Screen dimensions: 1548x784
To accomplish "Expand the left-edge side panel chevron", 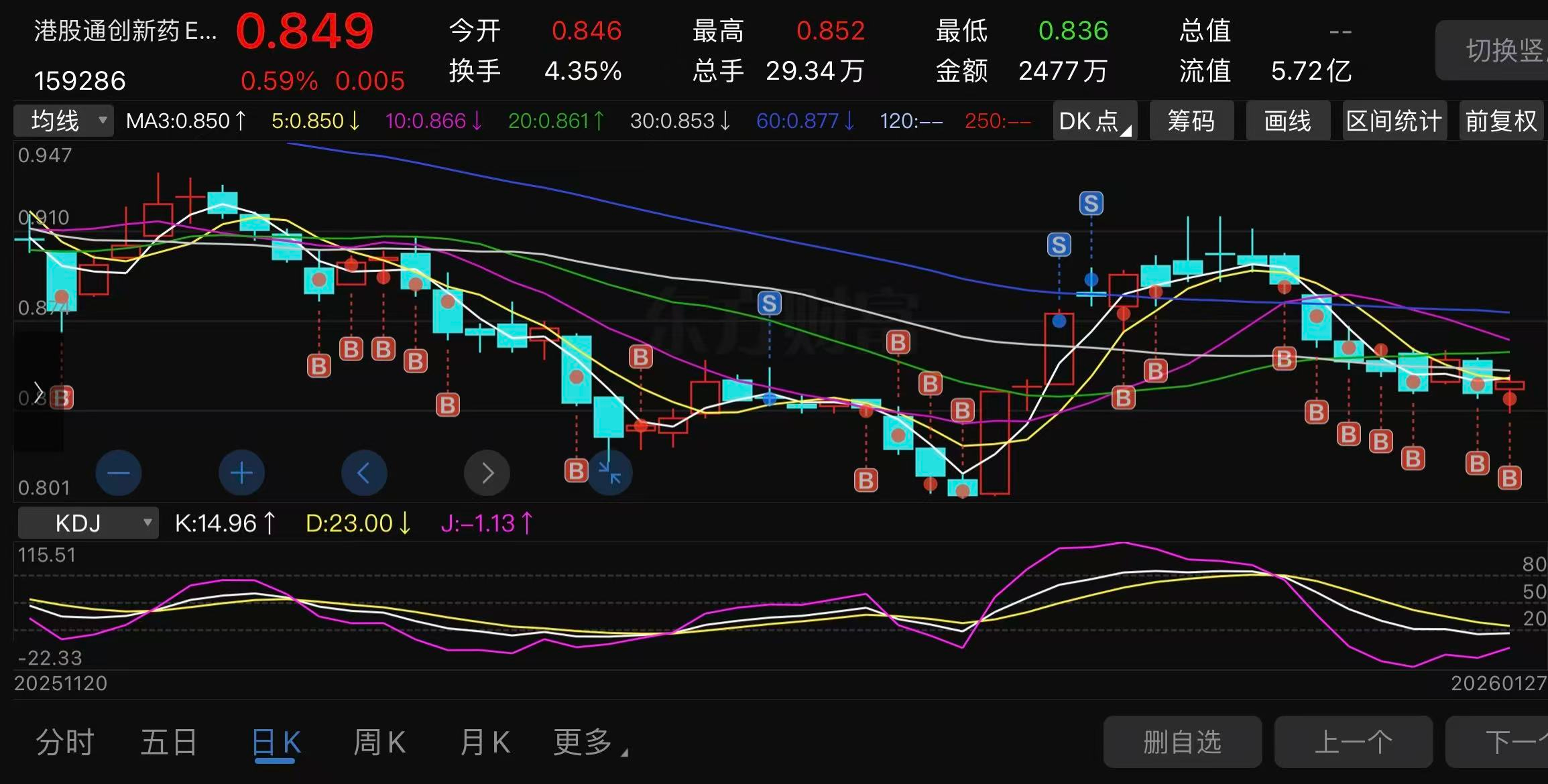I will click(38, 391).
